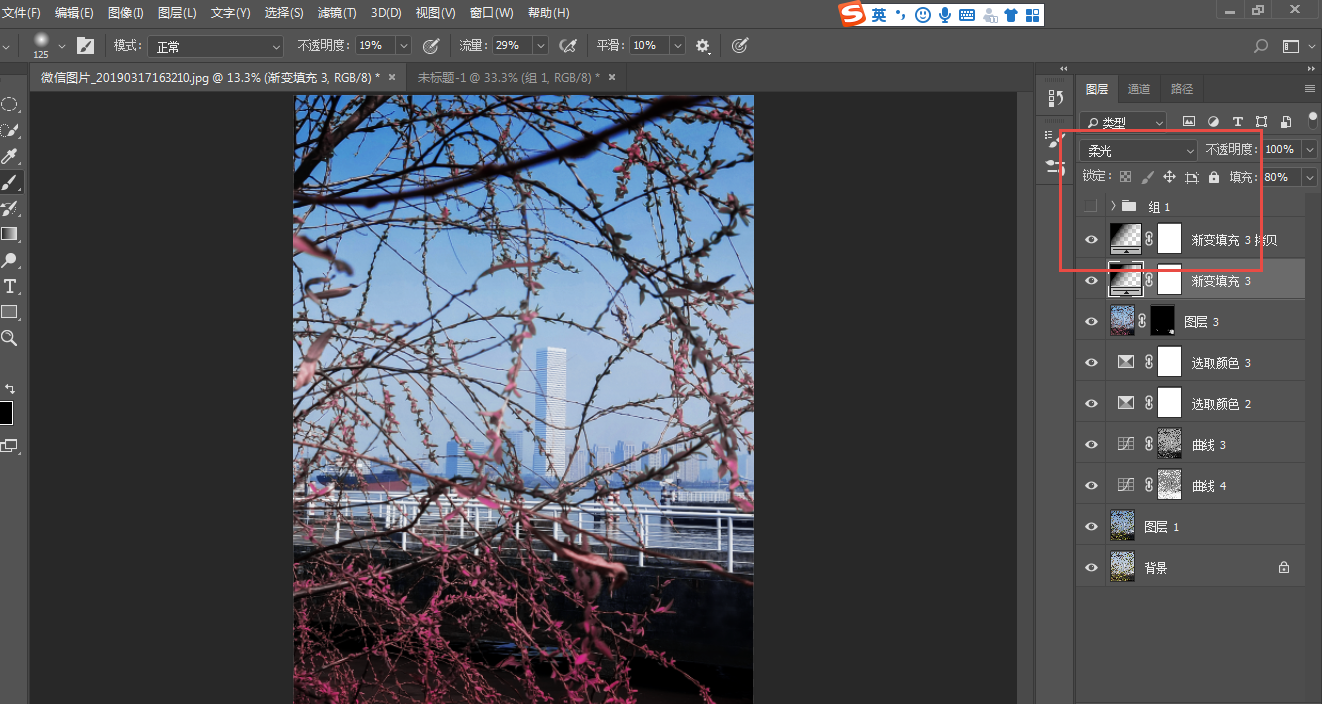Click the lock-all padlock icon in Layers
The image size is (1322, 704).
coord(1214,177)
